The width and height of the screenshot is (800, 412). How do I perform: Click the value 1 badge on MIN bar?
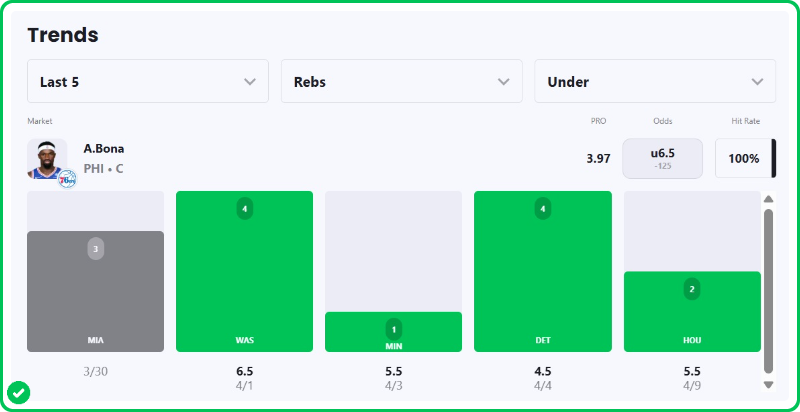coord(393,329)
